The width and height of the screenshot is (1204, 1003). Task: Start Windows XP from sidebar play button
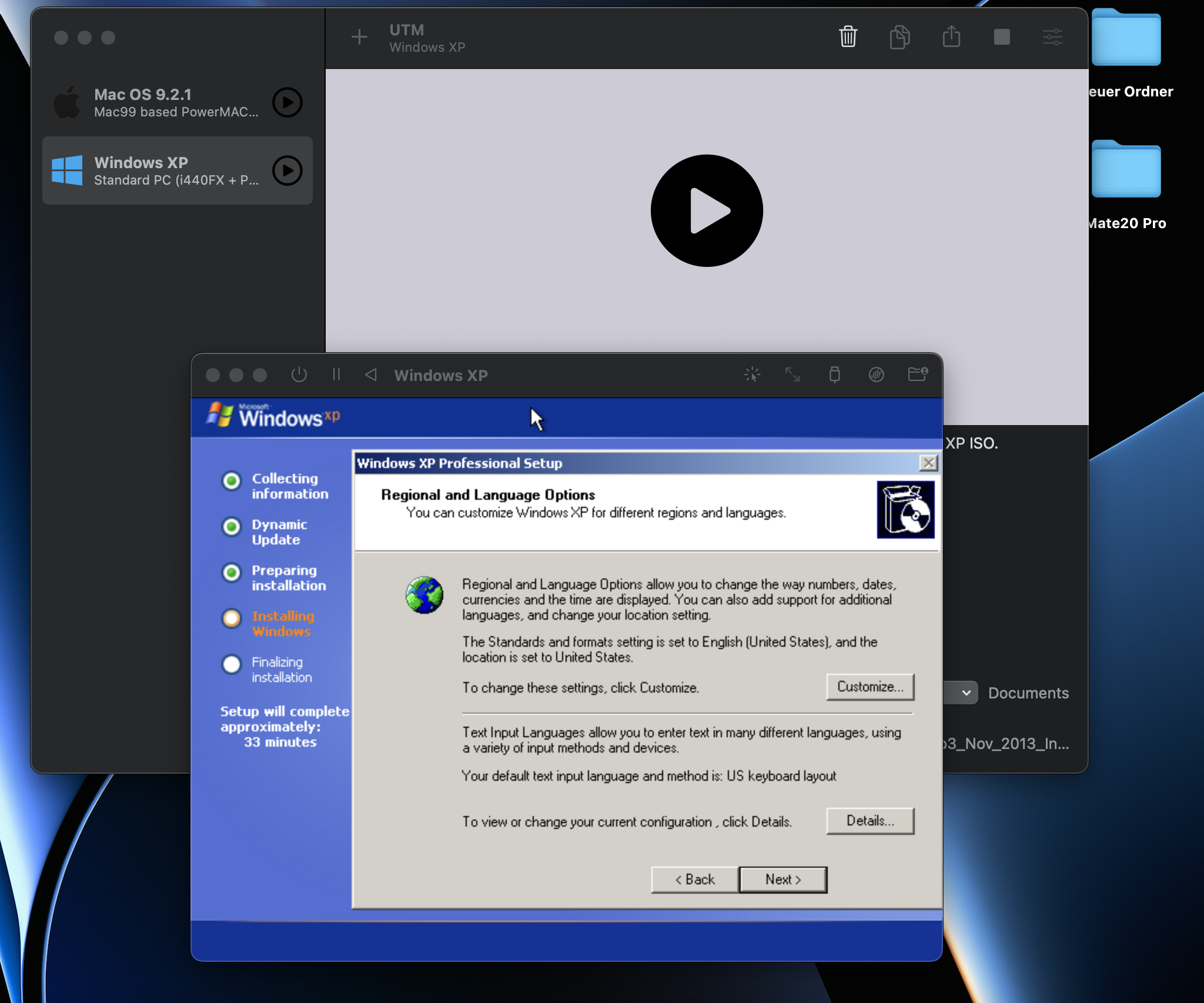[287, 170]
